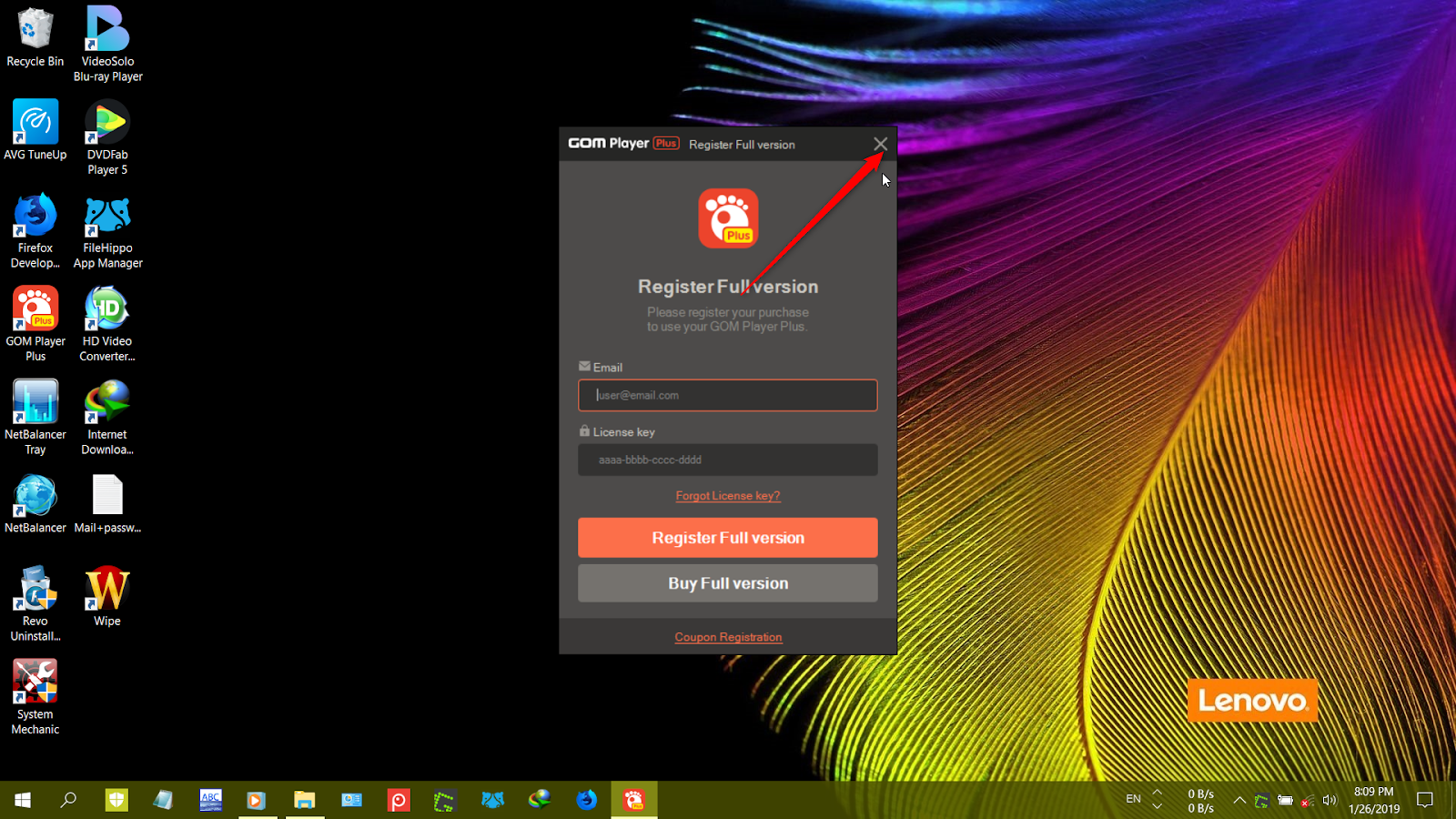The height and width of the screenshot is (819, 1456).
Task: Open the clock and calendar flyout
Action: click(x=1374, y=800)
